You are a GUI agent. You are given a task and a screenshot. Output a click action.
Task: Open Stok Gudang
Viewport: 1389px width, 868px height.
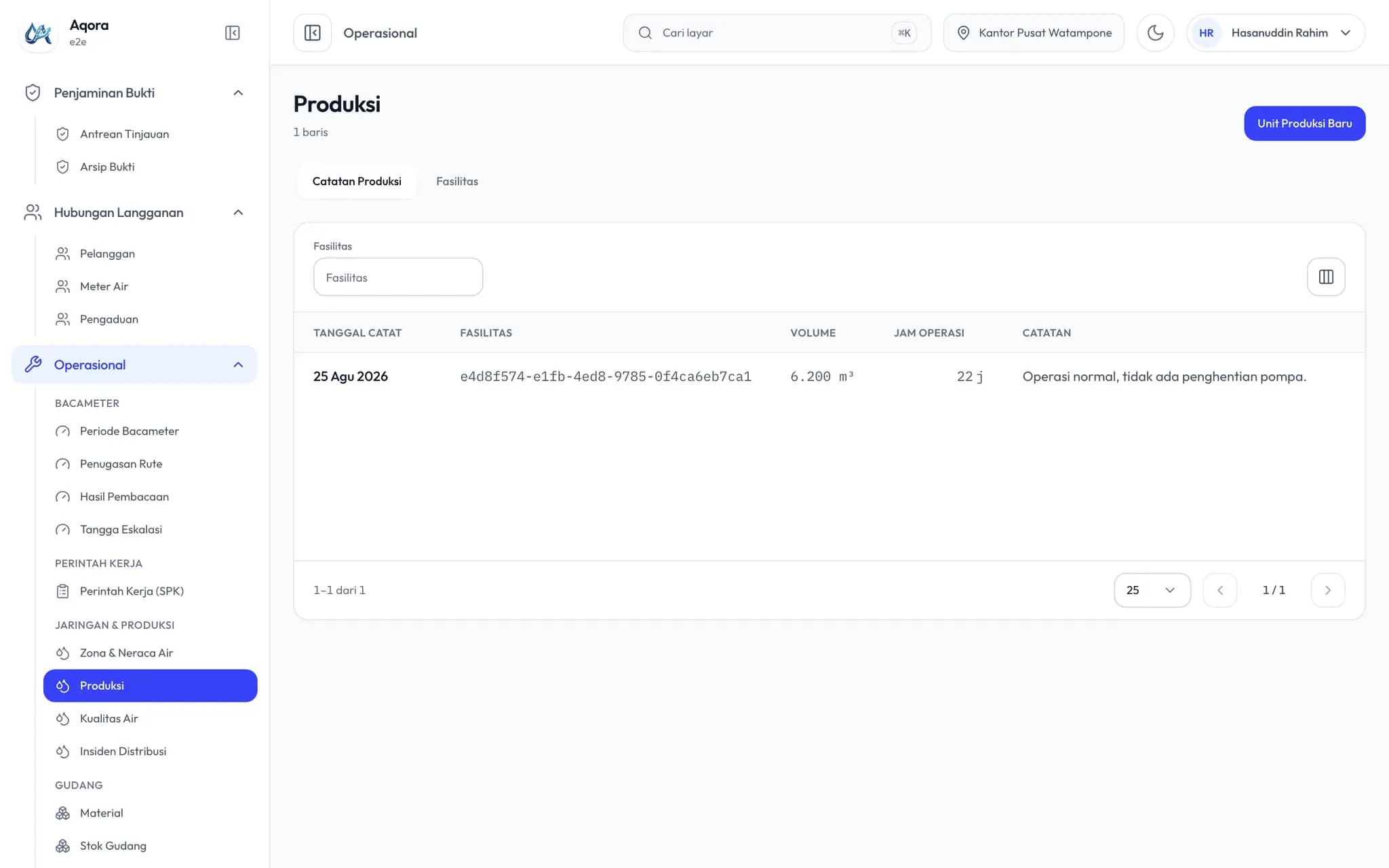(151, 846)
